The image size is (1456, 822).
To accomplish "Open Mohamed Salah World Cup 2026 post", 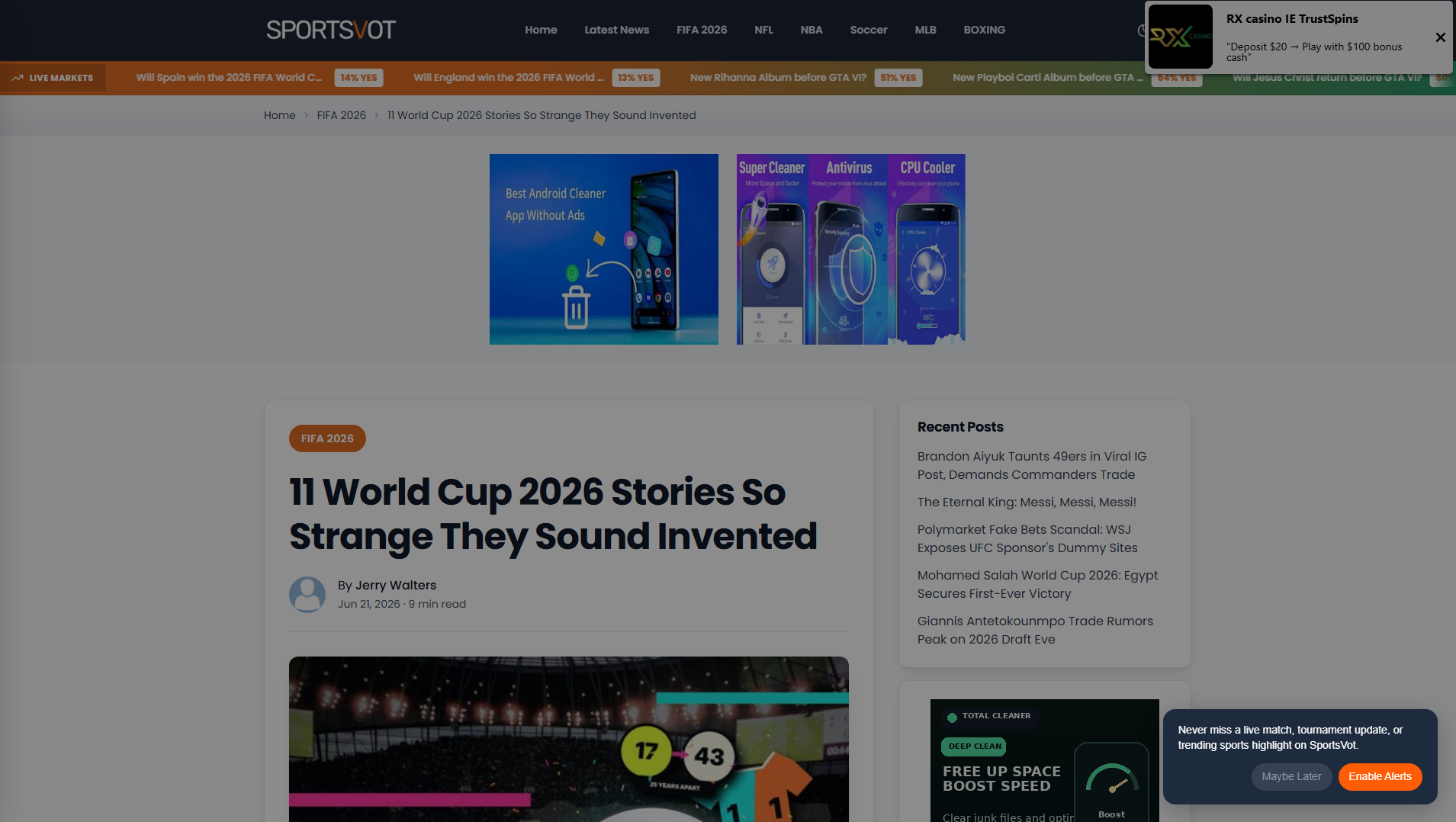I will (1037, 584).
